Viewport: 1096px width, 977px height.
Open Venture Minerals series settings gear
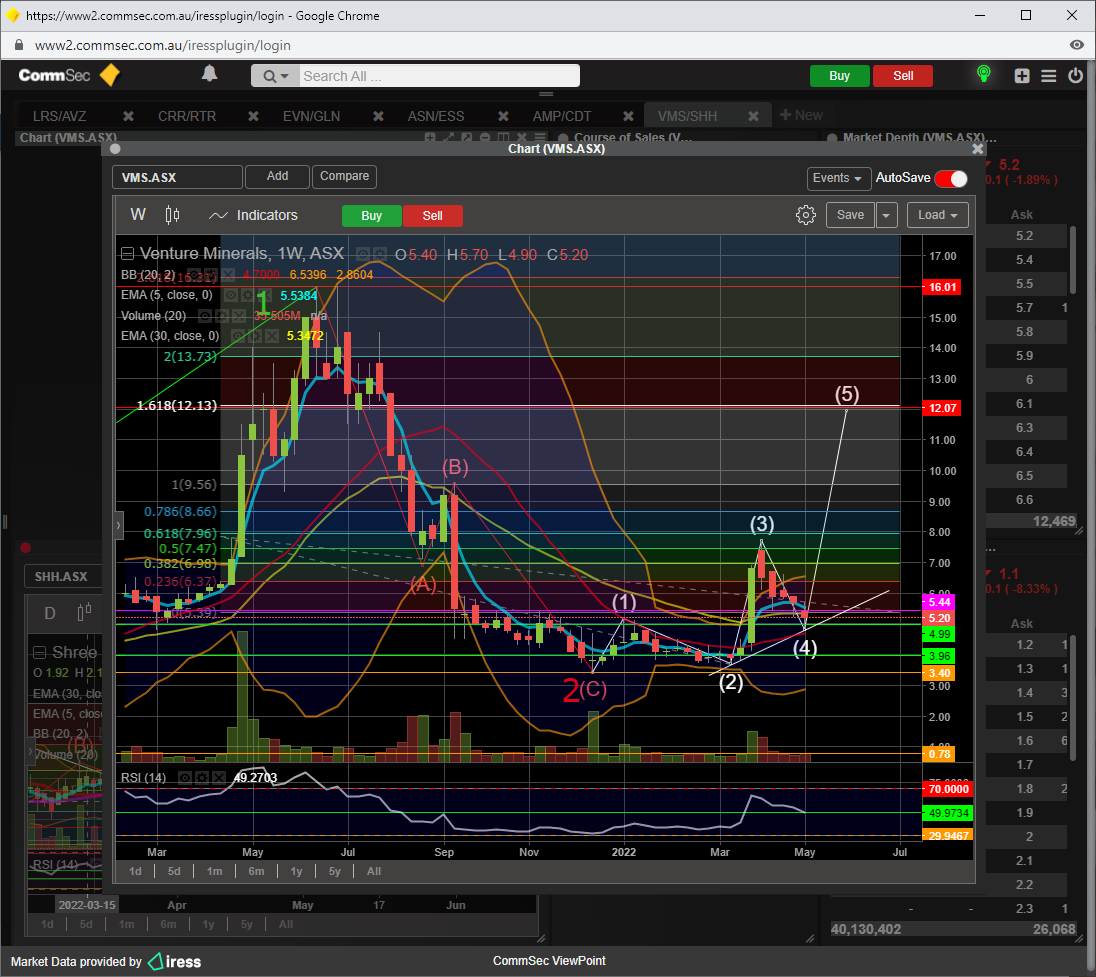[380, 254]
